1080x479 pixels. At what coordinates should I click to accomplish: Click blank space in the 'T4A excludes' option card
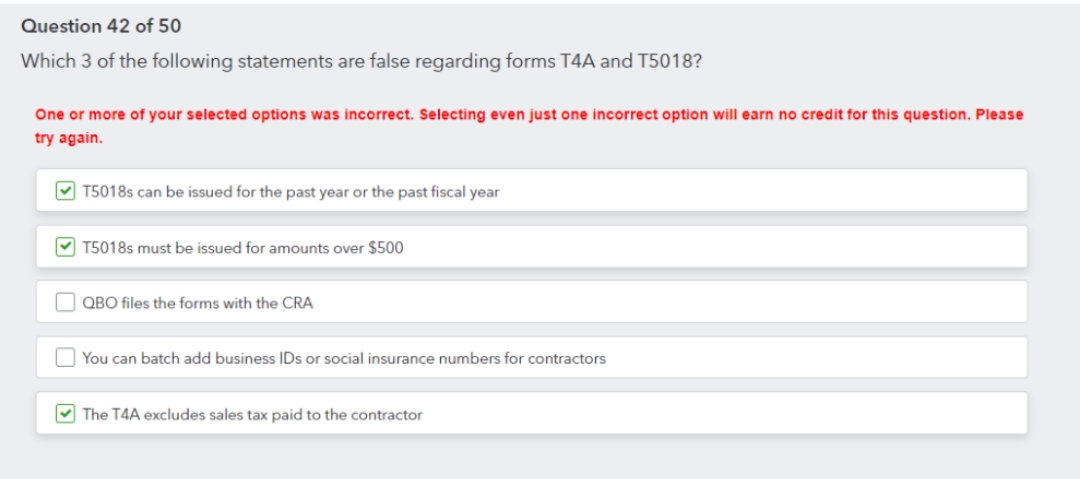750,414
